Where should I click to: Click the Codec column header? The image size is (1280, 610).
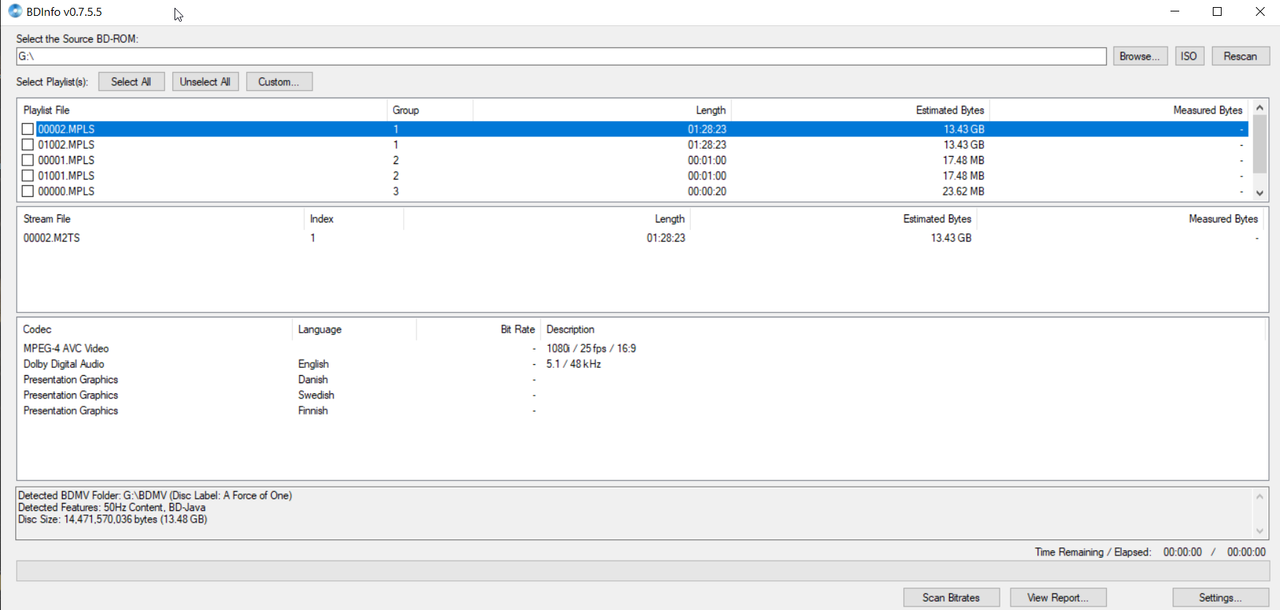(x=155, y=329)
